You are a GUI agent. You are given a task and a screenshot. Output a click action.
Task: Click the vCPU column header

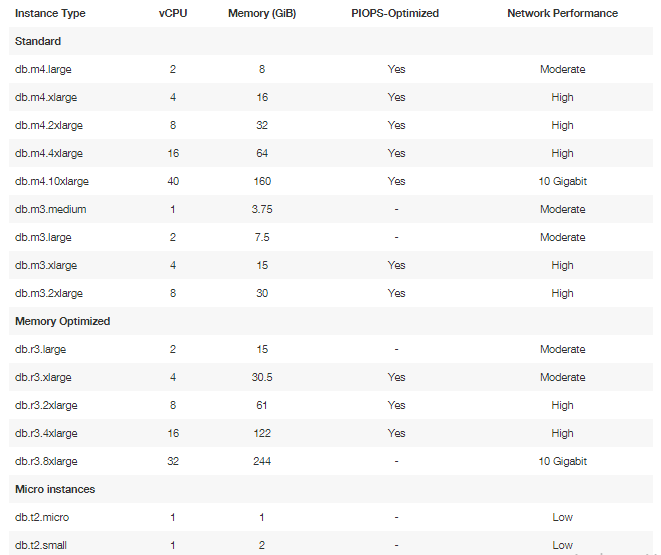pos(174,13)
